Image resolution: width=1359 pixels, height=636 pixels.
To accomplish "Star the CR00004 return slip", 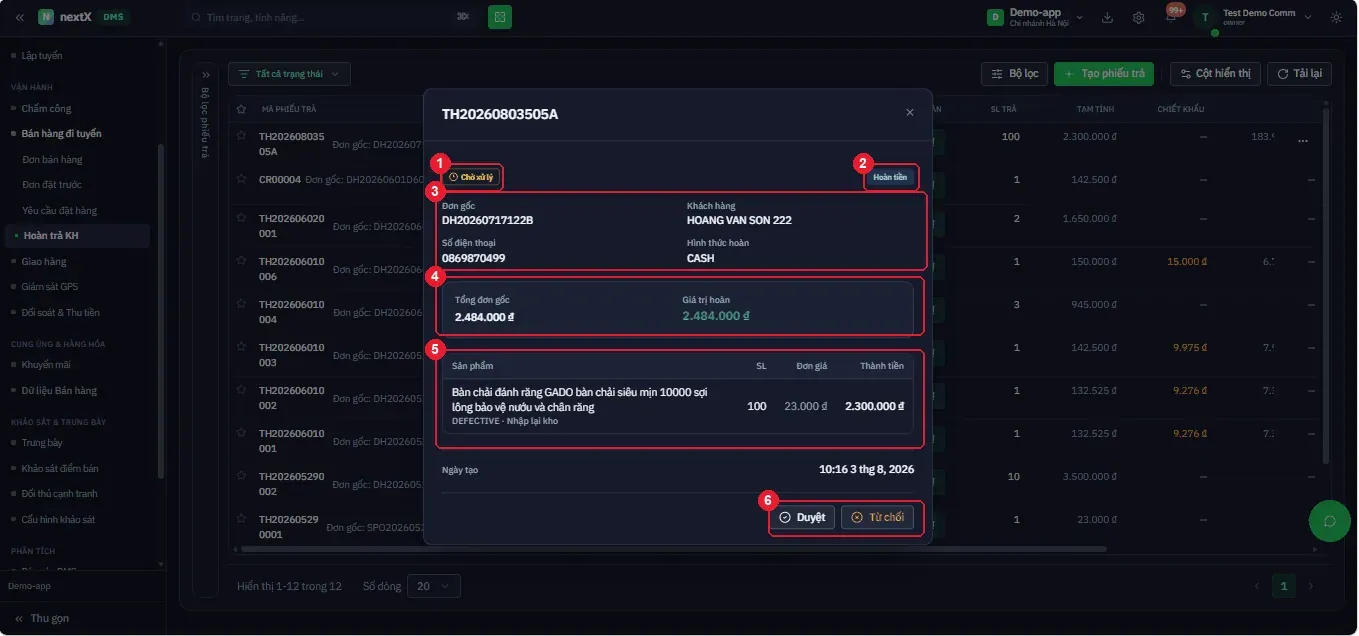I will pos(241,180).
